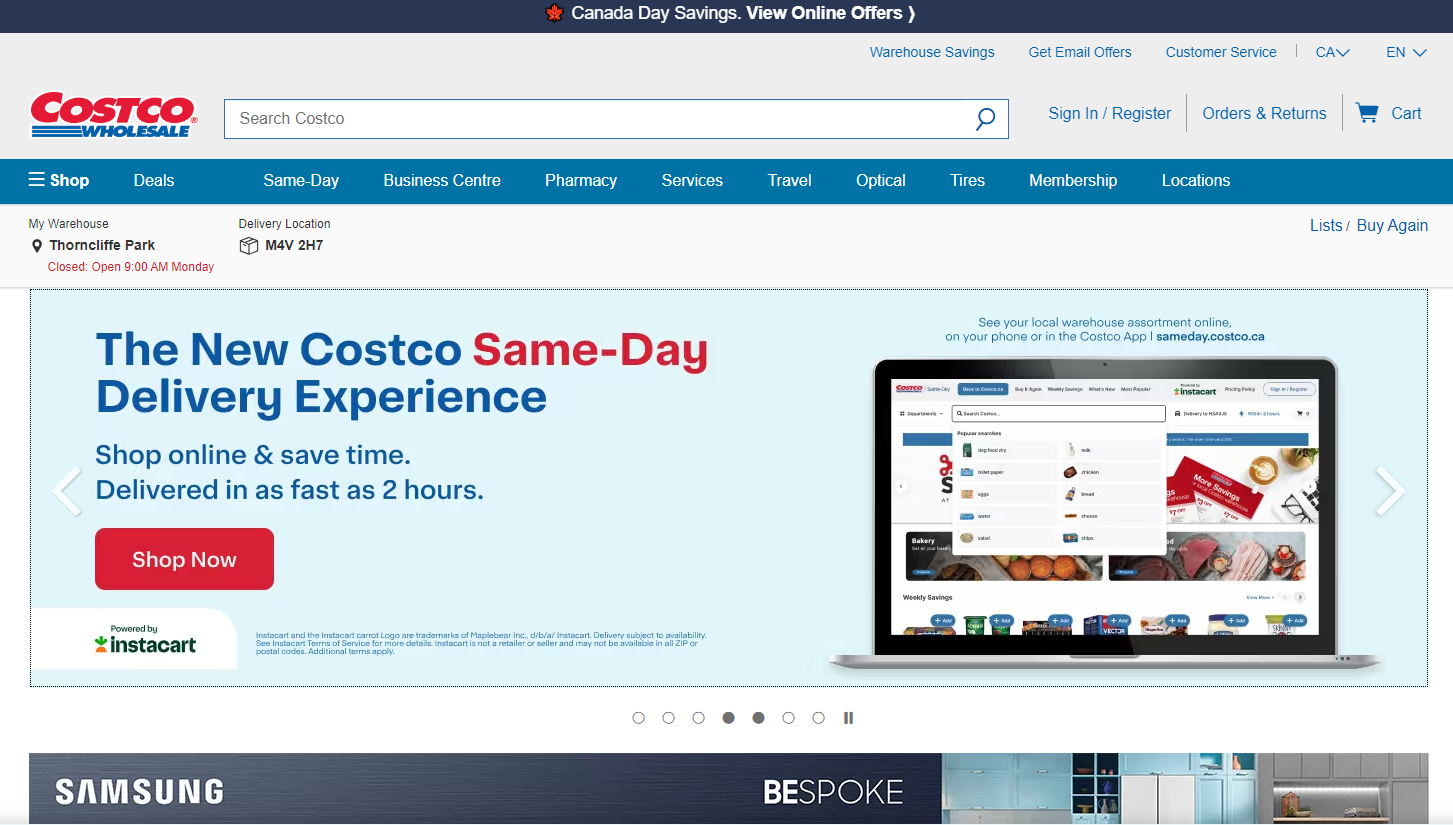Select the third carousel slide dot
This screenshot has height=825, width=1453.
[x=699, y=718]
